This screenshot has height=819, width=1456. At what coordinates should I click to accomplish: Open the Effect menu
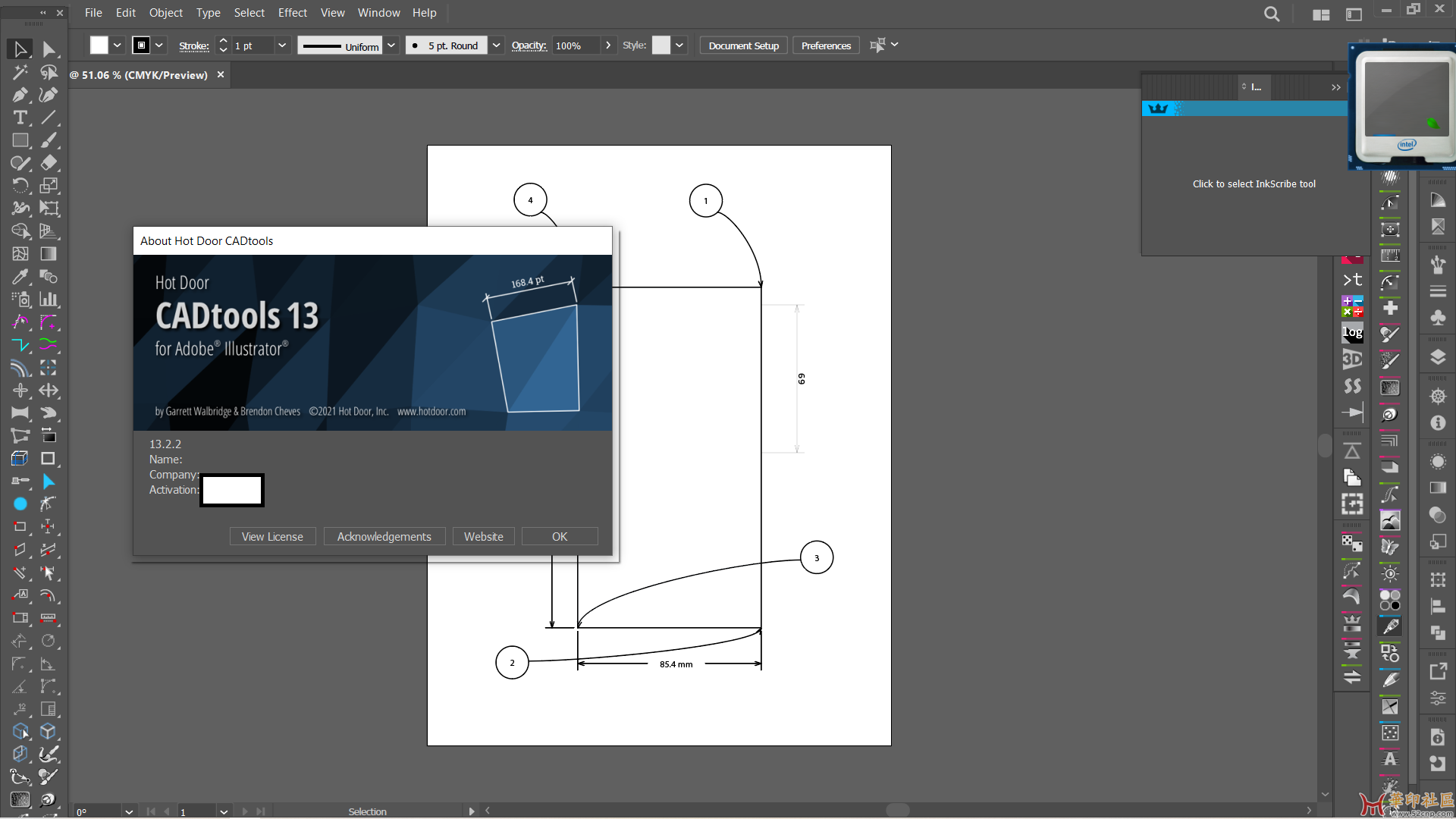(x=293, y=13)
